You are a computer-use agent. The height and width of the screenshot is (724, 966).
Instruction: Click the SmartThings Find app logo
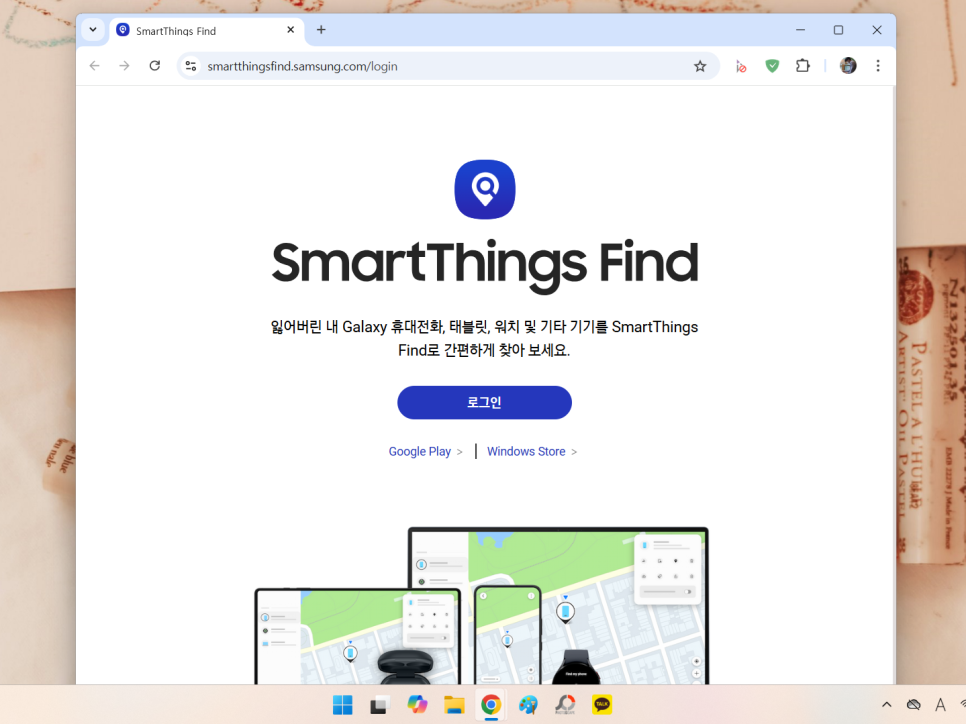coord(485,189)
